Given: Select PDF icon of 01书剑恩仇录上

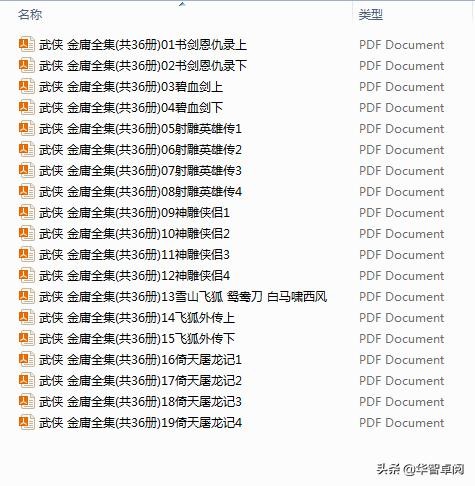Looking at the screenshot, I should tap(27, 45).
